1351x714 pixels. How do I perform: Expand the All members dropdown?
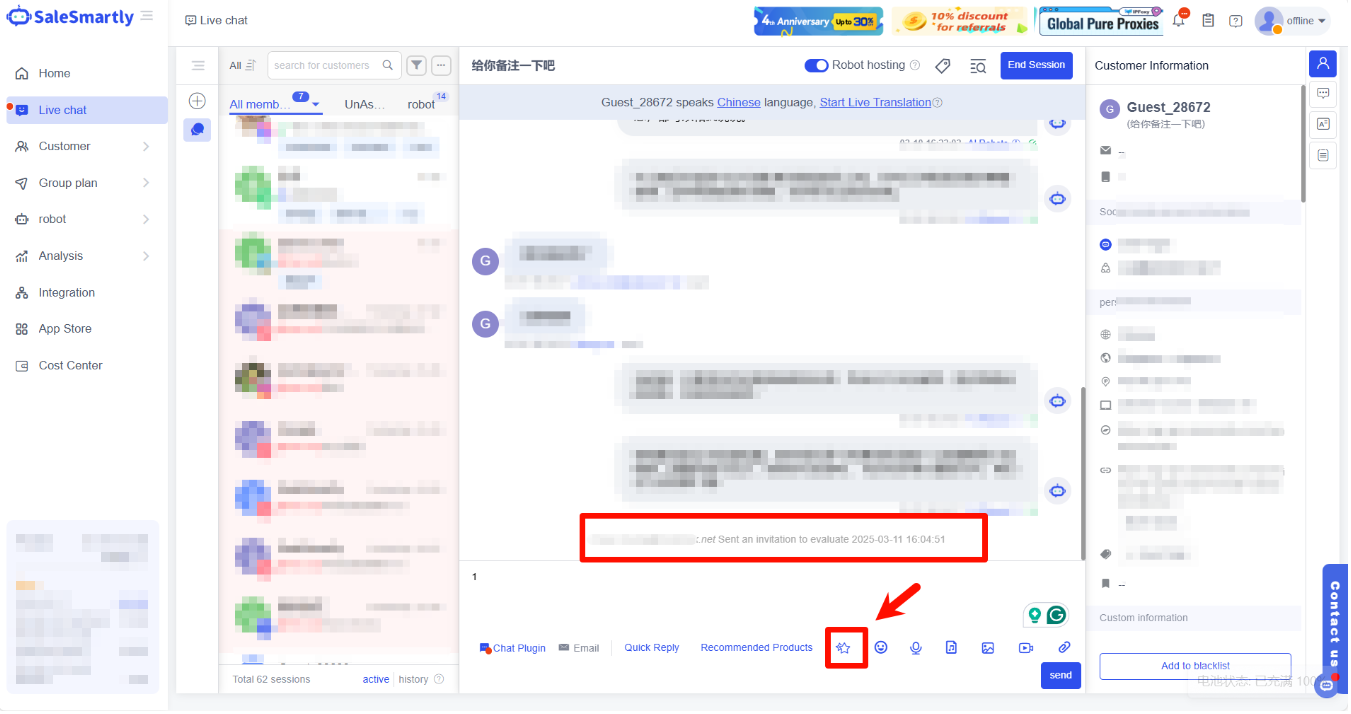pos(316,105)
